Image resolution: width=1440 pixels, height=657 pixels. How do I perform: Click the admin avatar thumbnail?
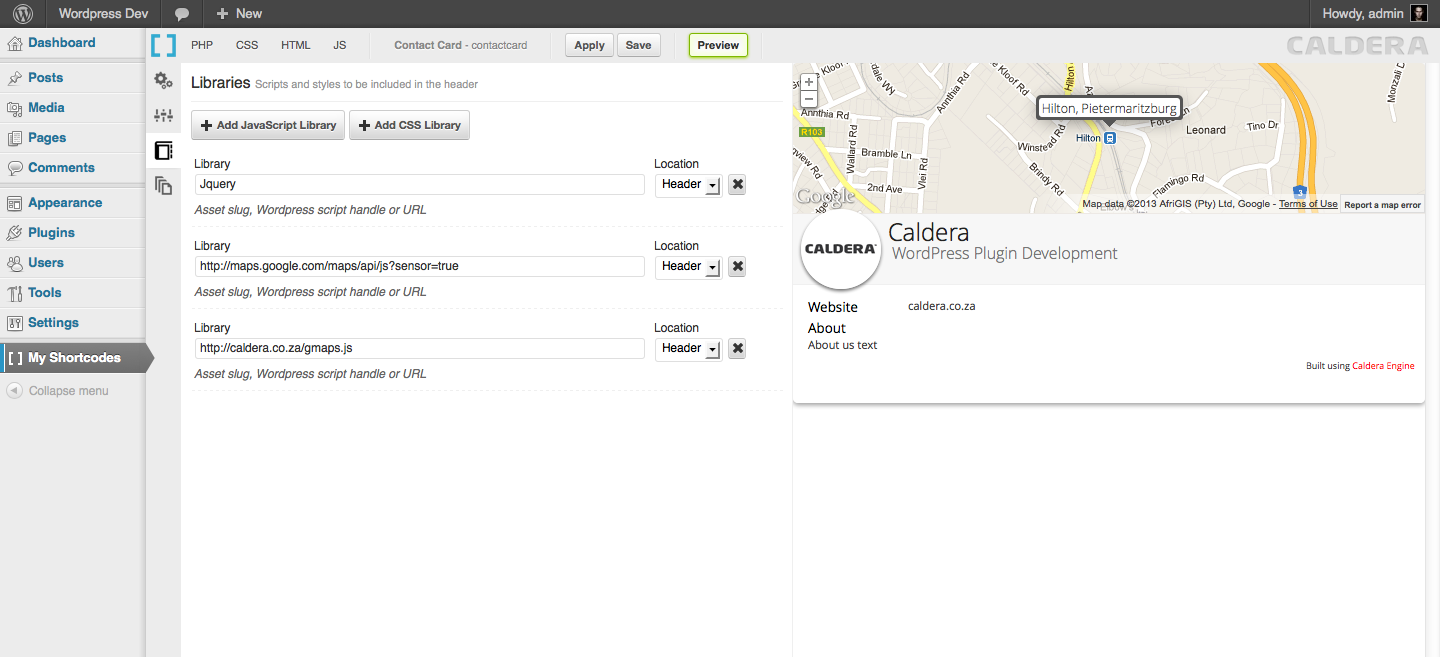pyautogui.click(x=1418, y=14)
